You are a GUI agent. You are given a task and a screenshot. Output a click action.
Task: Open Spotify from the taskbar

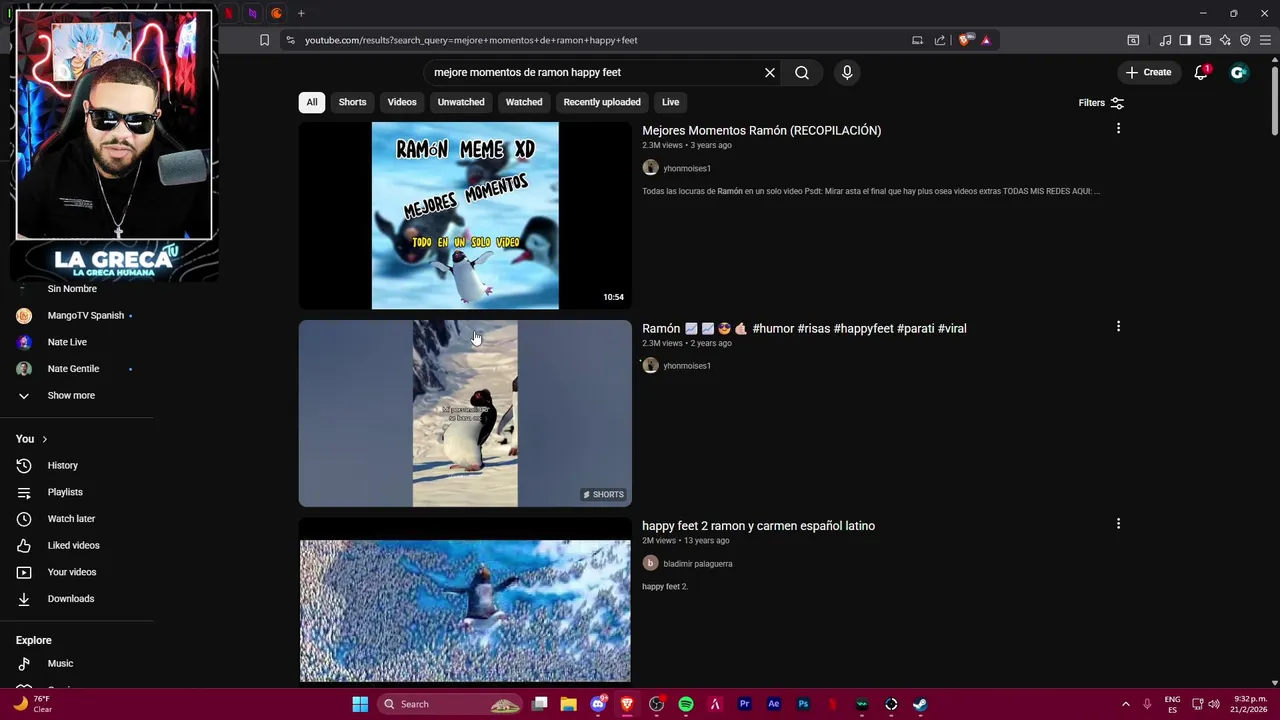[686, 704]
